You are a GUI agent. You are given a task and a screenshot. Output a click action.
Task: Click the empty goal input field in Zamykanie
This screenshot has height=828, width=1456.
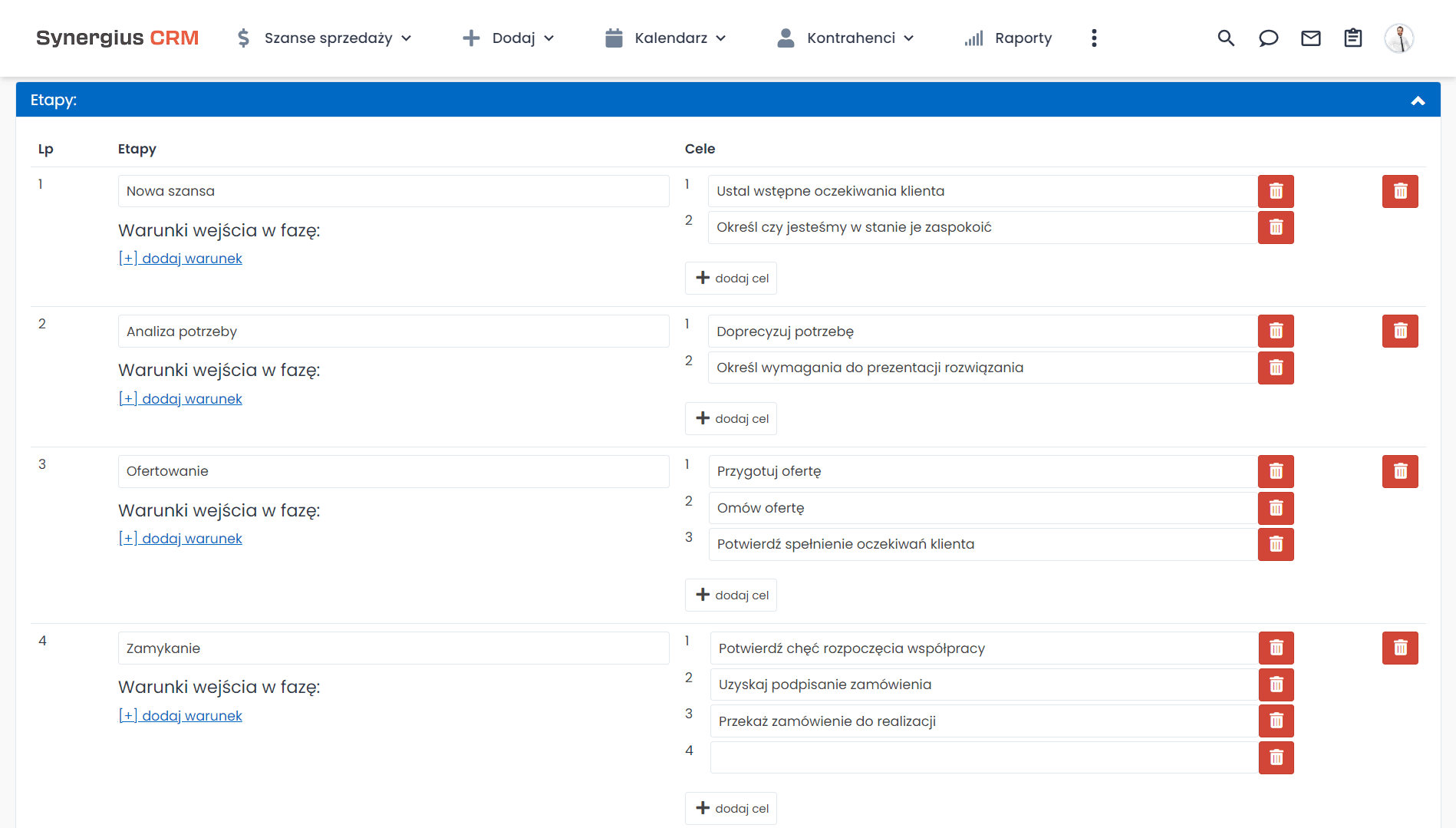[983, 757]
